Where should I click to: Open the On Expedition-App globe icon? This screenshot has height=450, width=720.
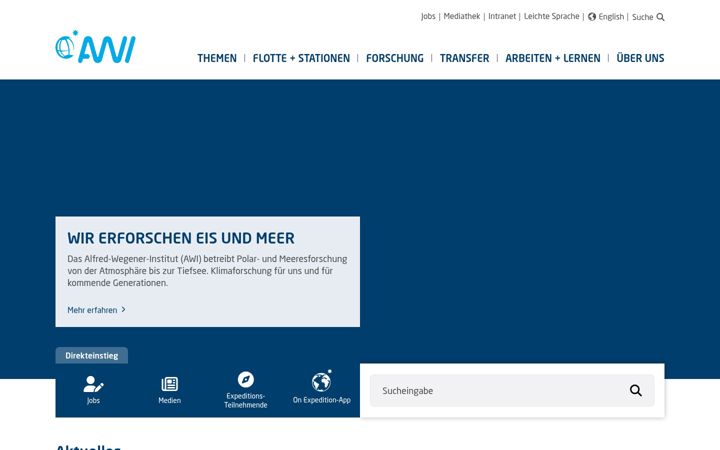tap(321, 381)
